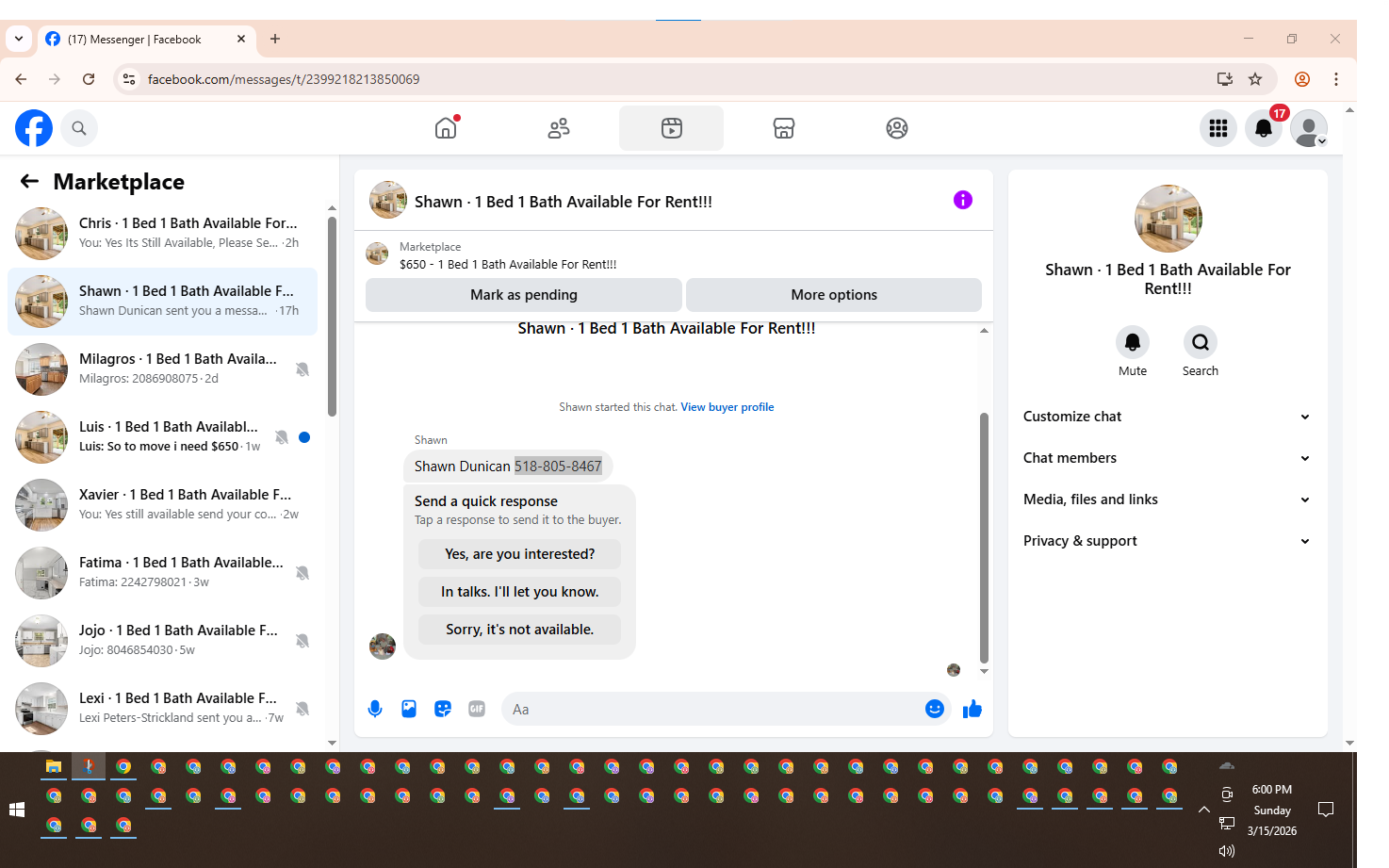Focus the Aa message input field
Image resolution: width=1389 pixels, height=868 pixels.
coord(711,709)
